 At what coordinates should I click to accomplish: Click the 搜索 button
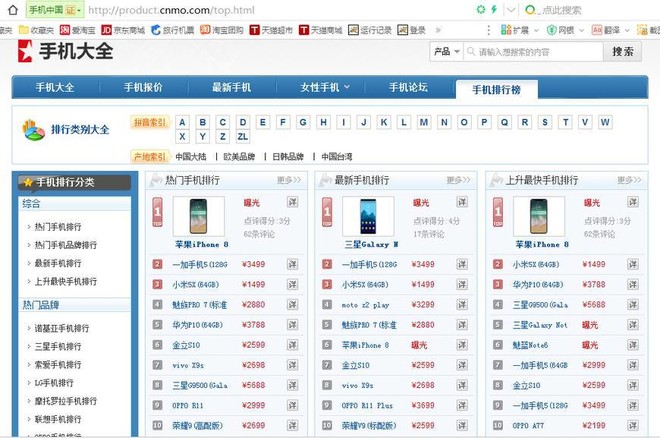click(x=623, y=52)
